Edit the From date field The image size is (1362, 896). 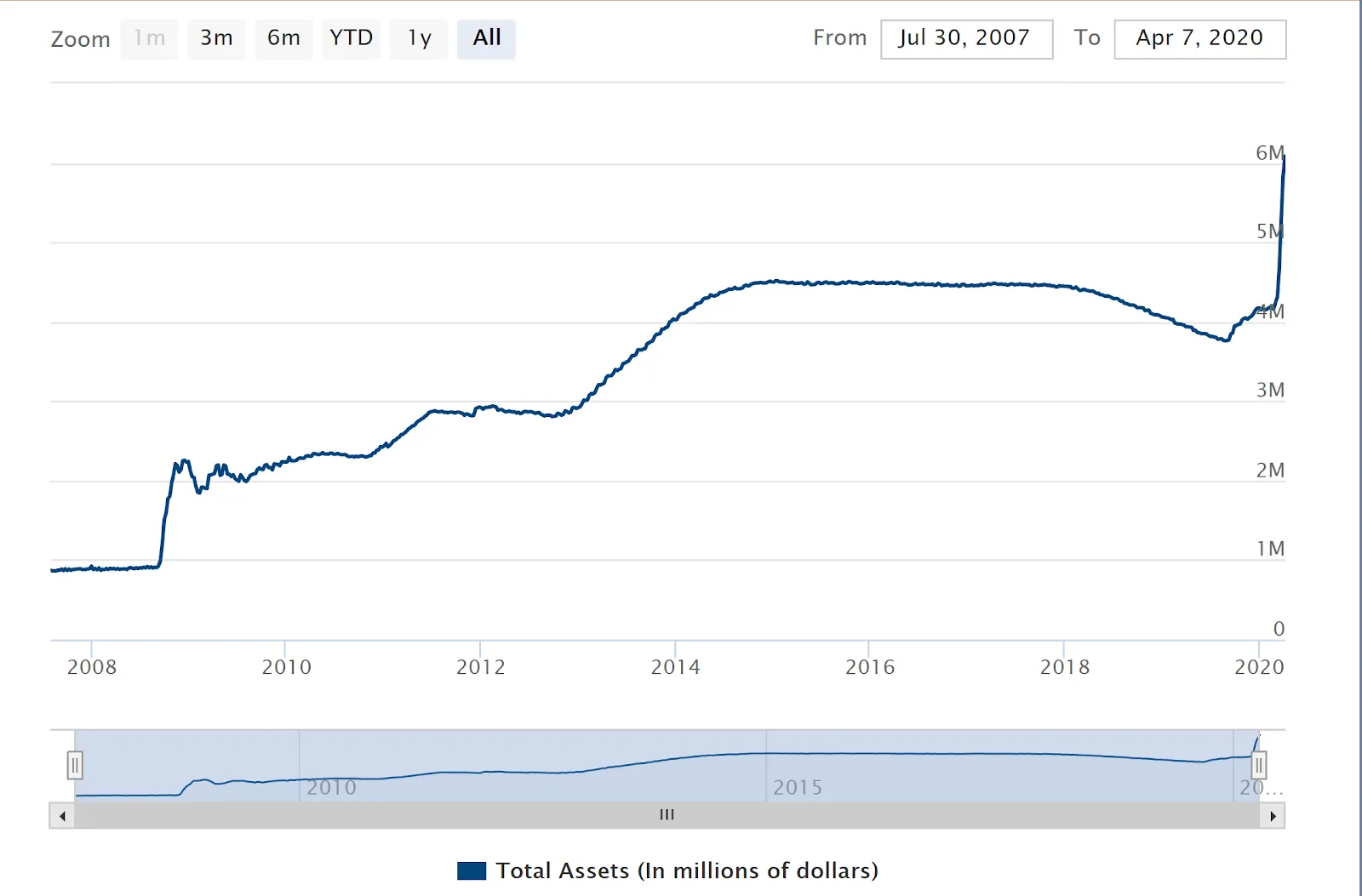[x=966, y=38]
